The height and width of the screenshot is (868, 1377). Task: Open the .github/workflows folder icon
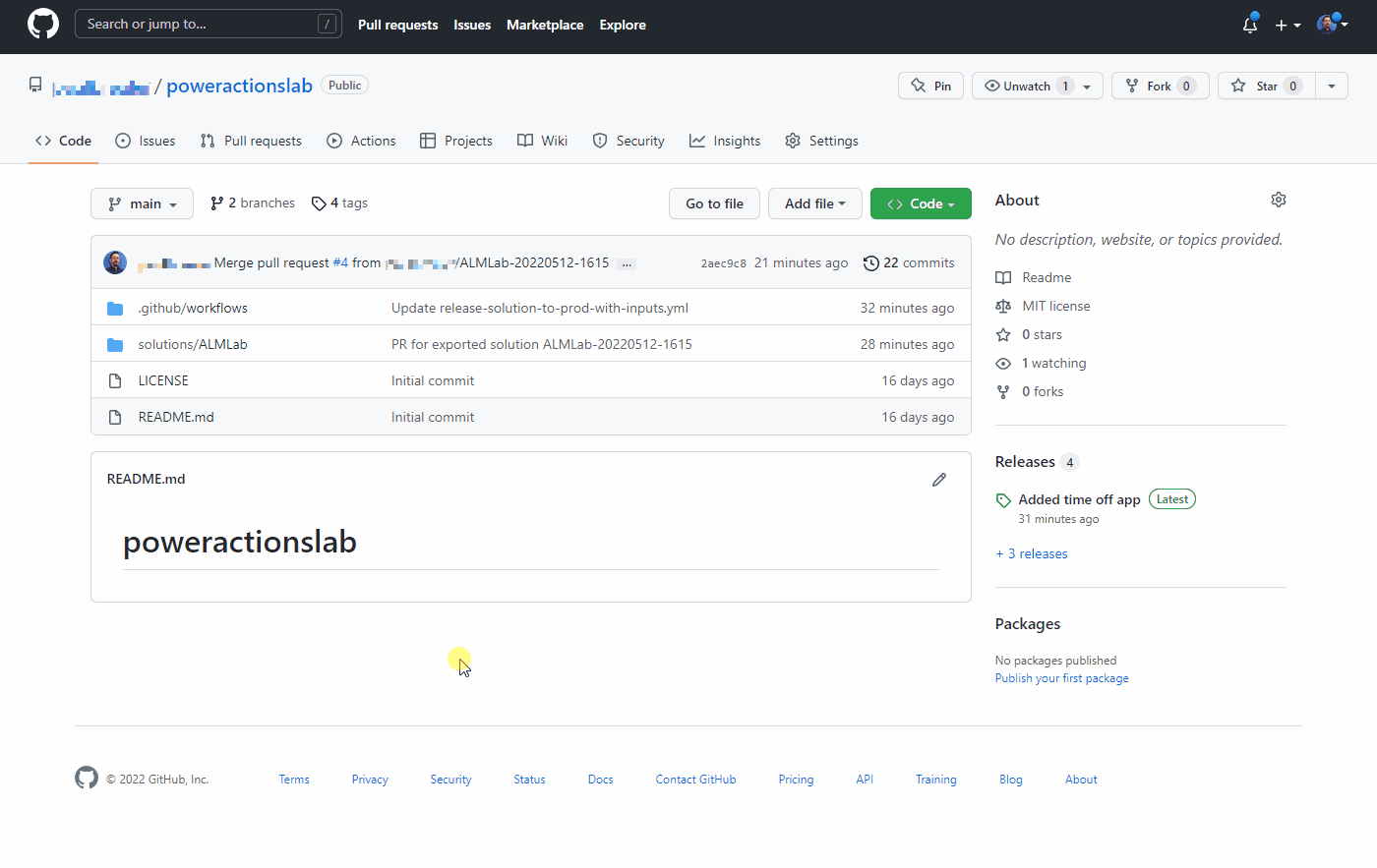pyautogui.click(x=115, y=307)
